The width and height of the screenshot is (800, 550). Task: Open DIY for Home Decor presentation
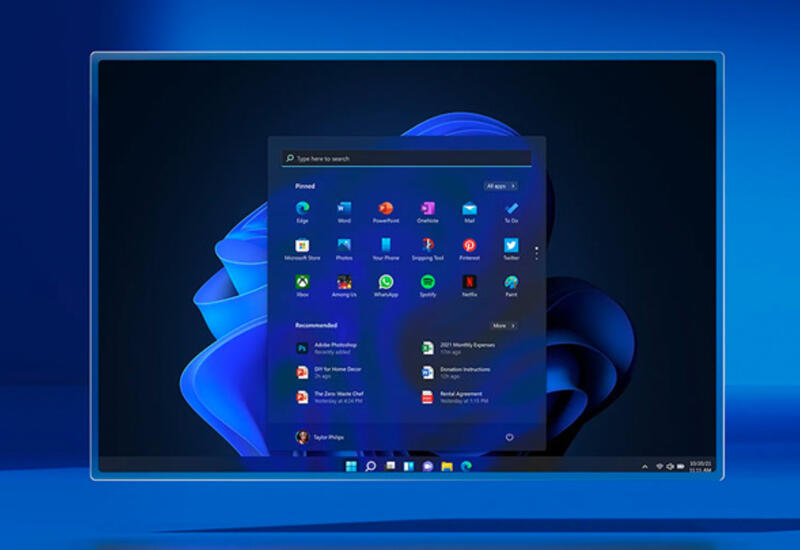[x=329, y=372]
